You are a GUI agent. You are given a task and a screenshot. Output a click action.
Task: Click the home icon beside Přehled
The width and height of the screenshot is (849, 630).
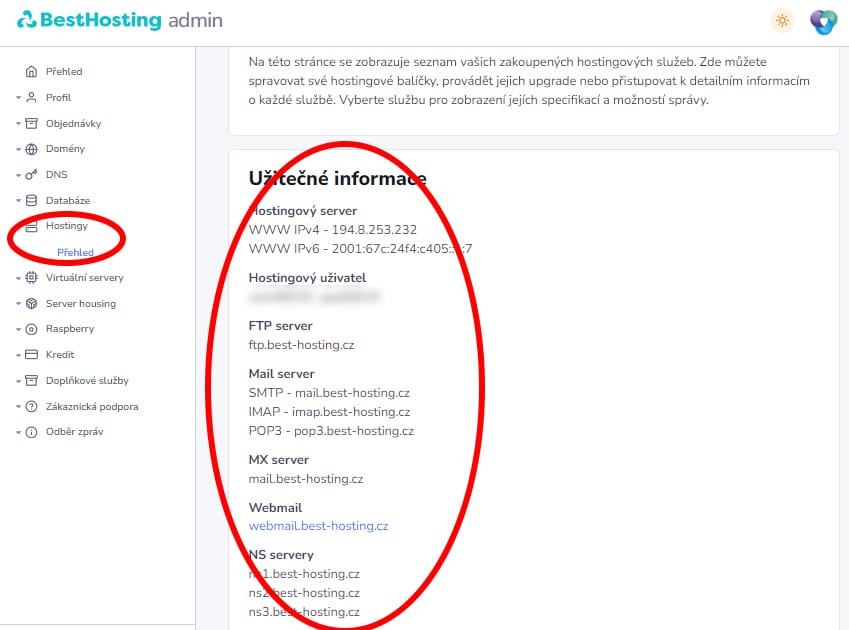point(32,71)
